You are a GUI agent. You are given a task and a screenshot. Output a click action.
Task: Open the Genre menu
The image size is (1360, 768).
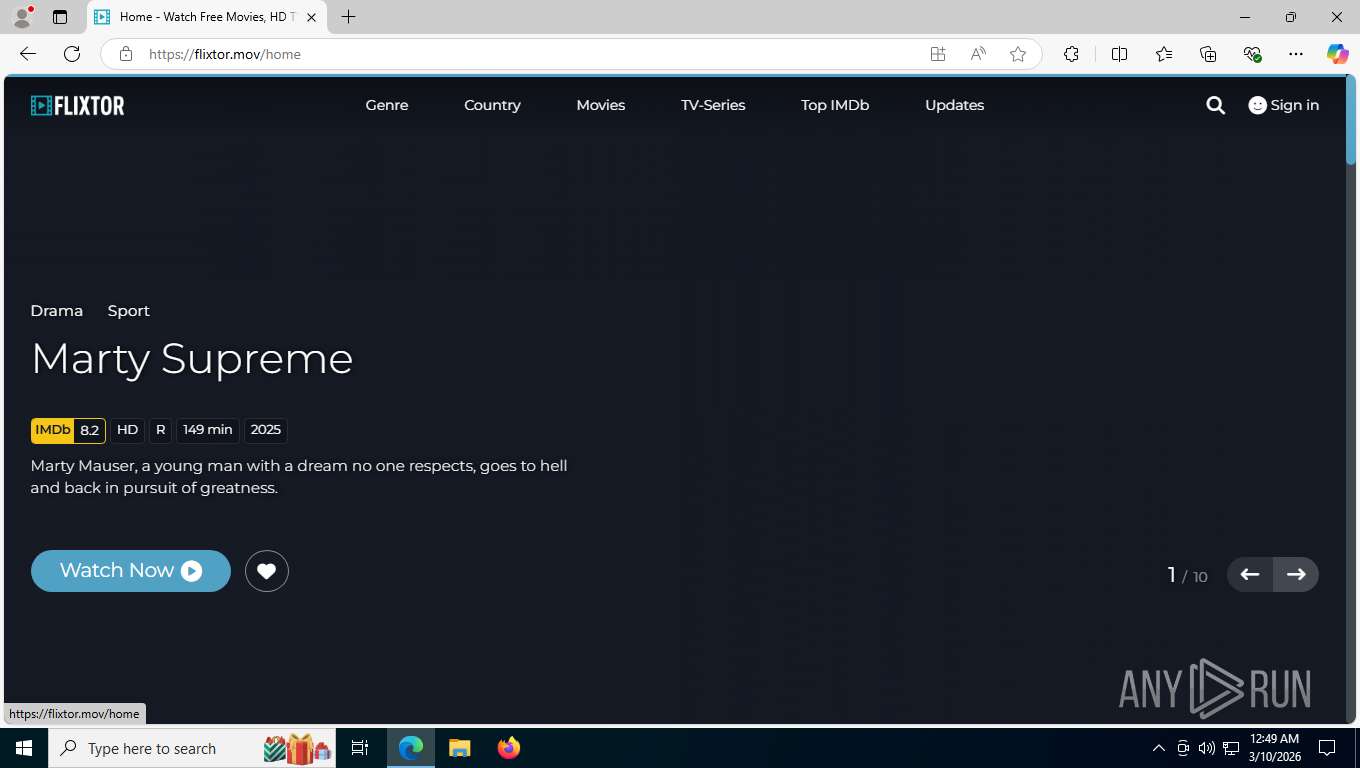(x=387, y=105)
